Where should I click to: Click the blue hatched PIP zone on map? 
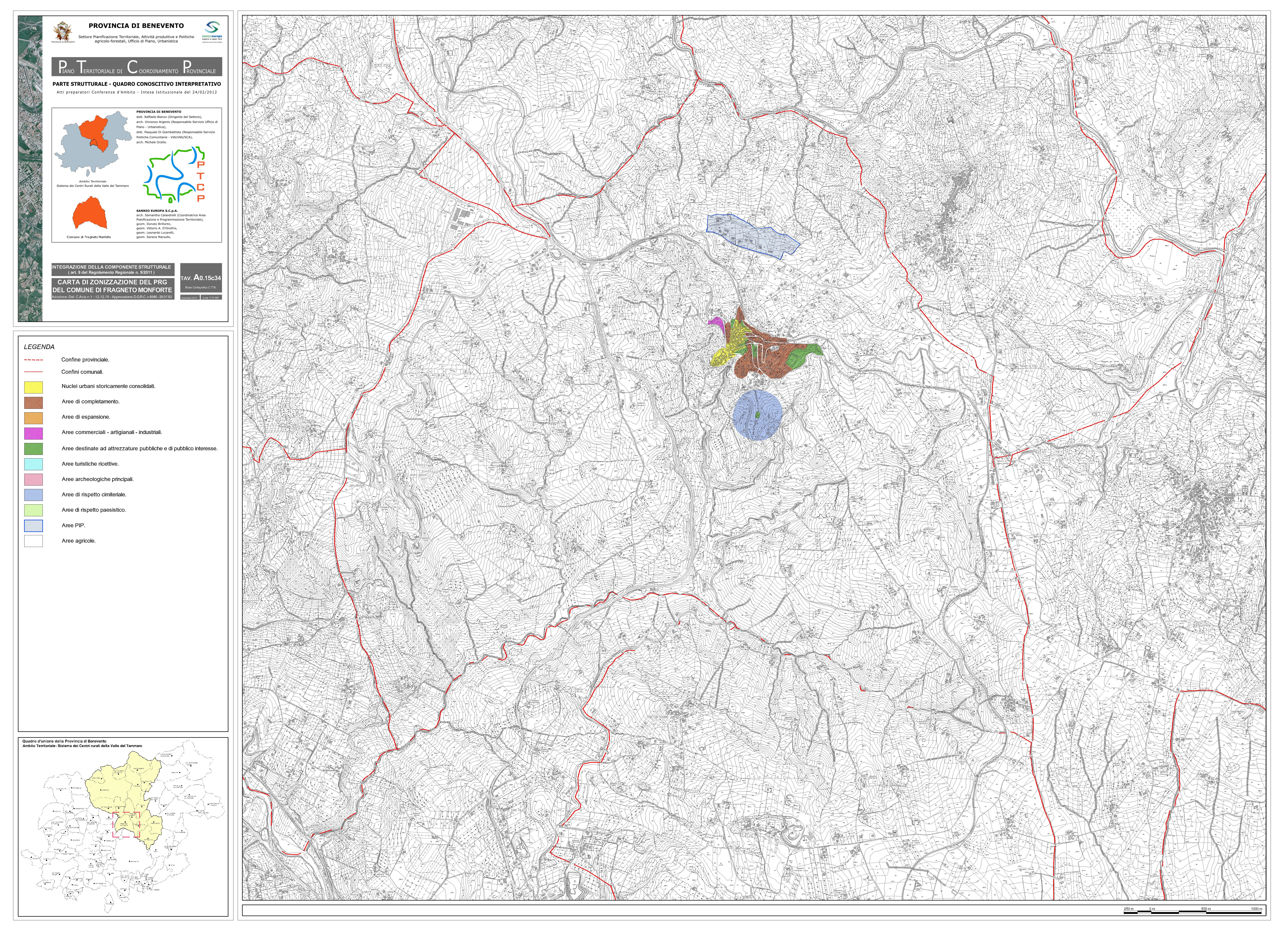coord(753,236)
